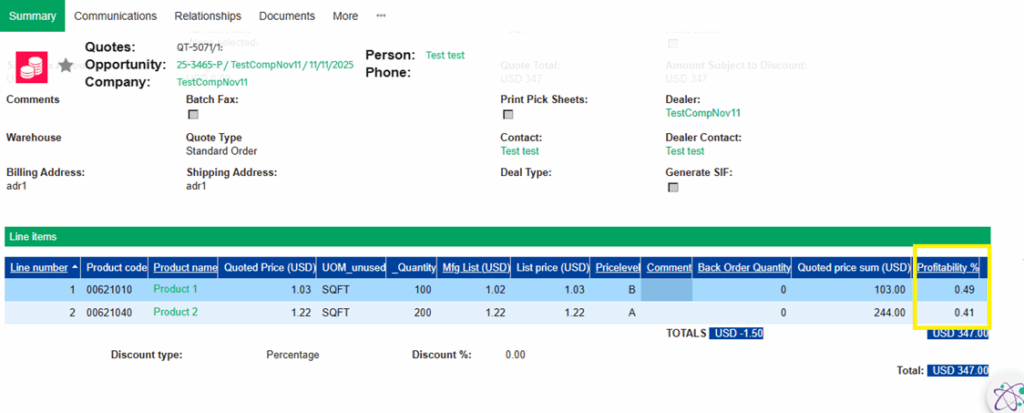Sort by Profitability % column header
This screenshot has width=1024, height=413.
(948, 268)
